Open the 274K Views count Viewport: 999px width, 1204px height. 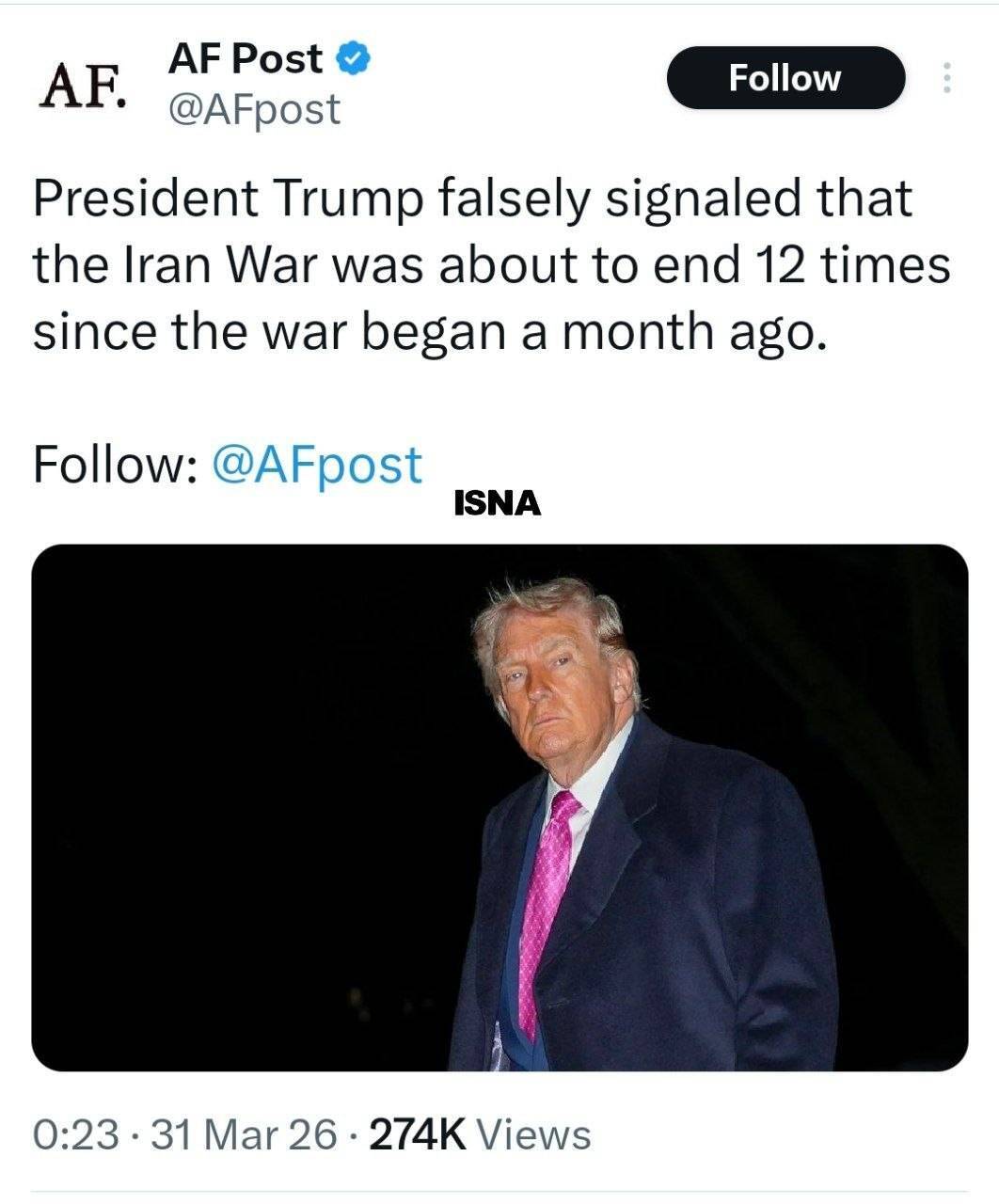click(x=480, y=1134)
